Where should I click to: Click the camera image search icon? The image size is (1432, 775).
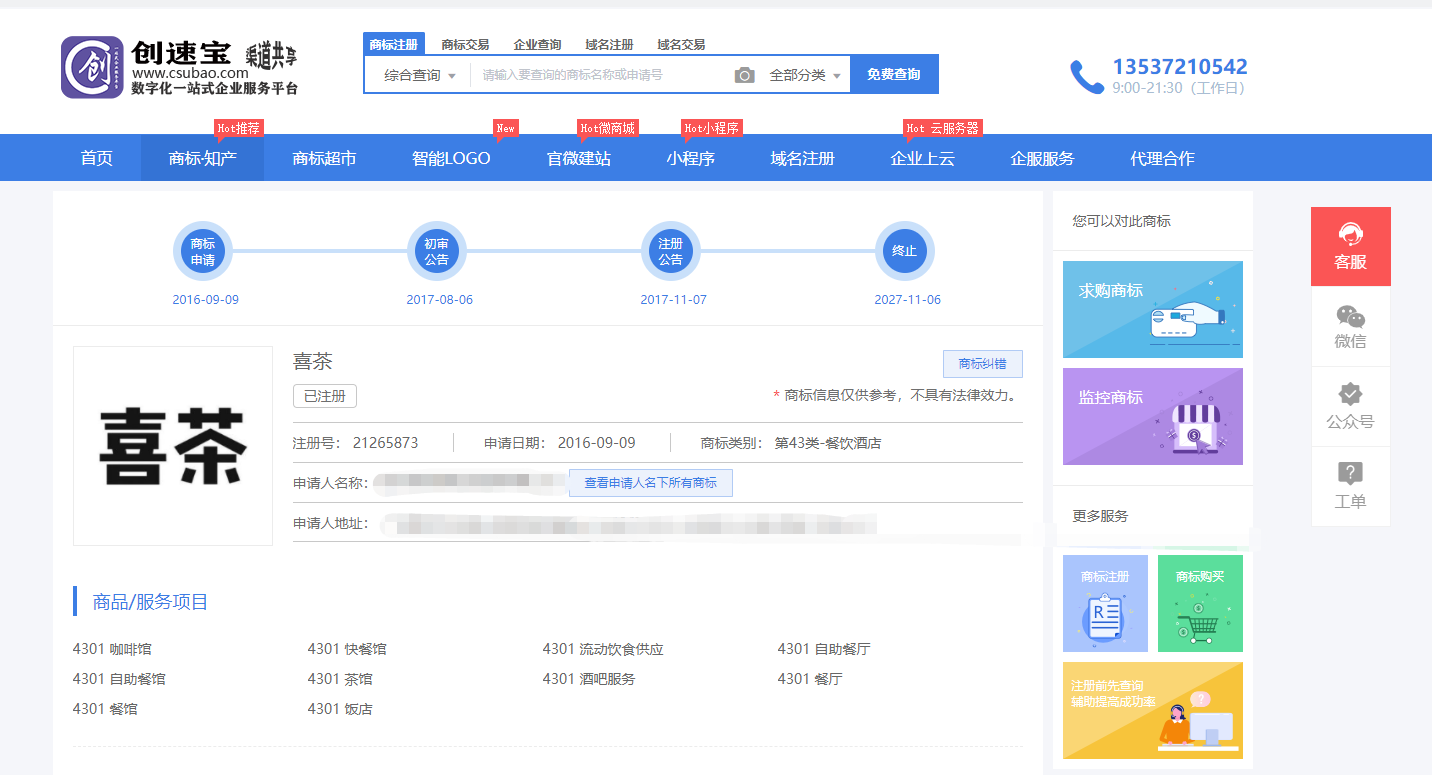pos(744,75)
